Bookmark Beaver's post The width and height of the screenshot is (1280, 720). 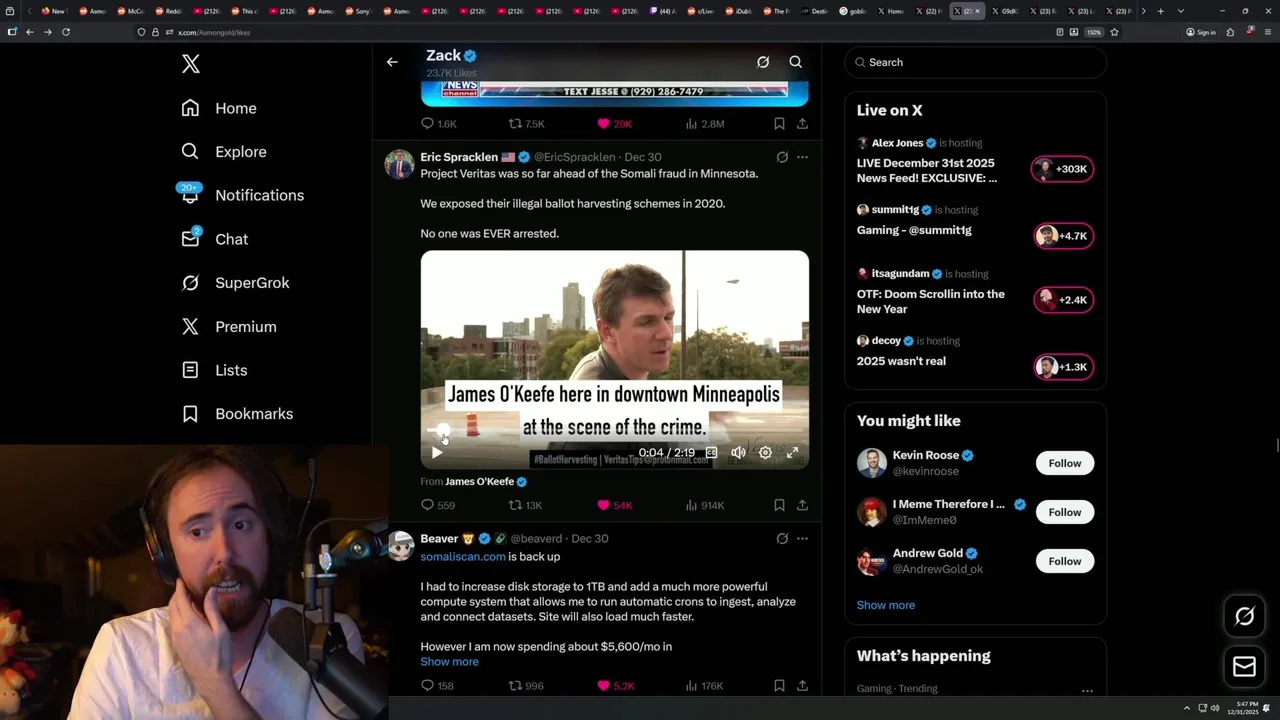779,686
